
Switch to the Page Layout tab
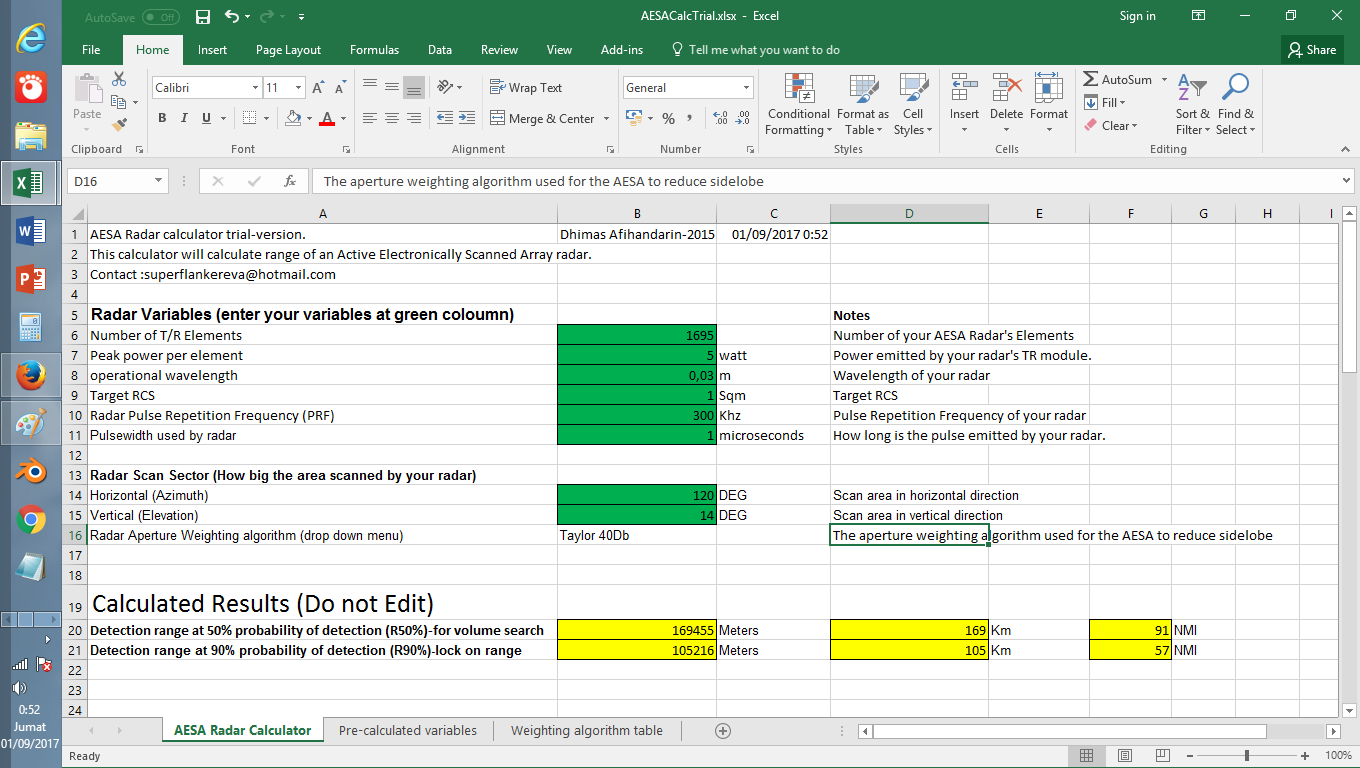coord(288,50)
